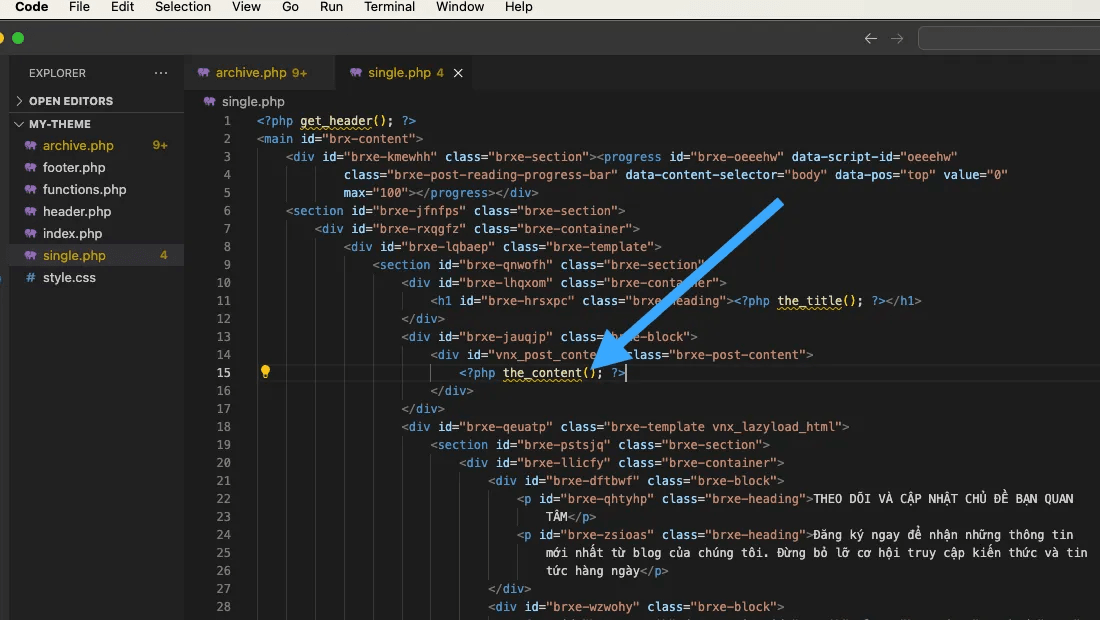The width and height of the screenshot is (1100, 620).
Task: Click the PHP icon on archive.php tab
Action: coord(203,73)
